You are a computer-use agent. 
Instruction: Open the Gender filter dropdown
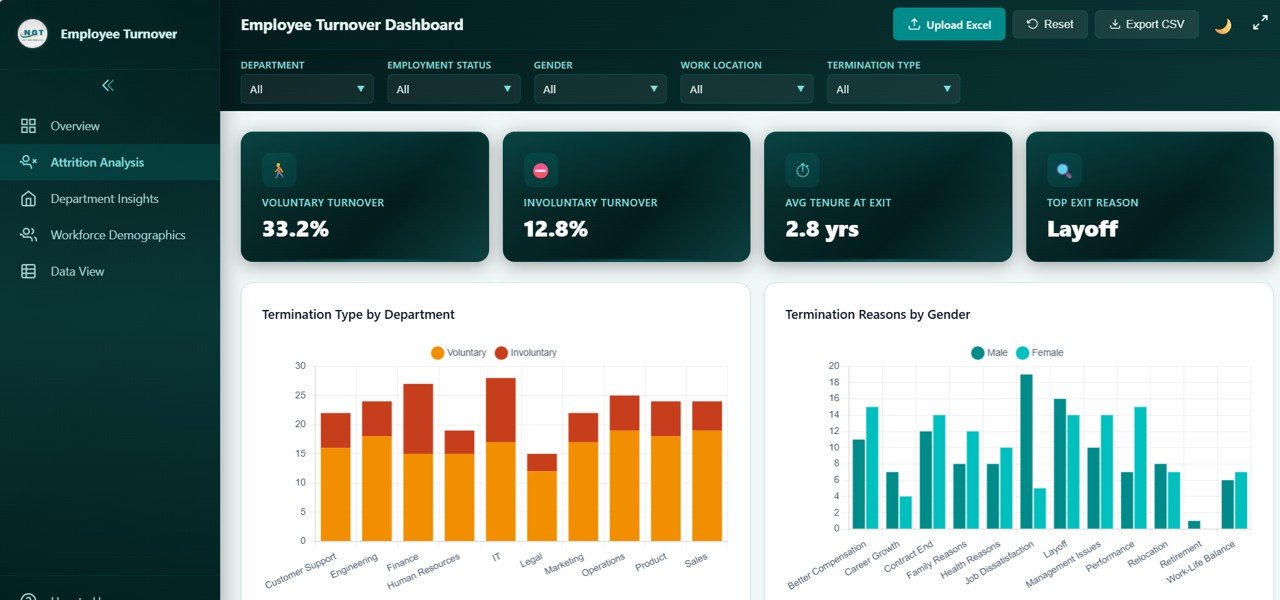coord(600,88)
